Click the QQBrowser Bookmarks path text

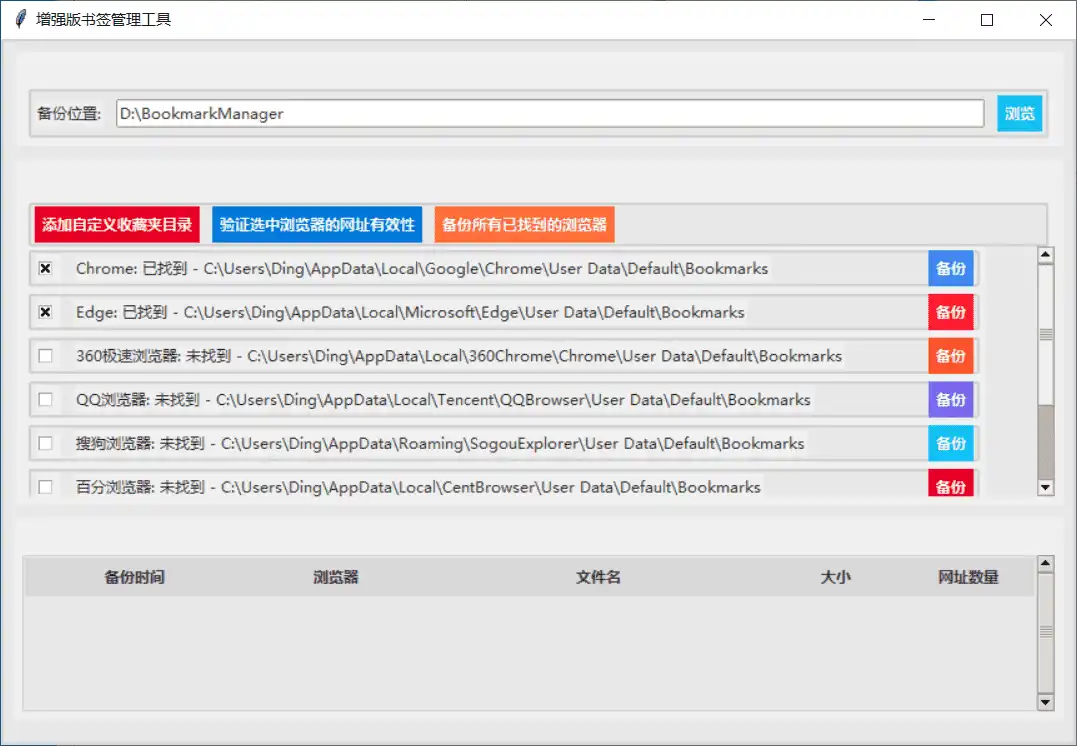pyautogui.click(x=513, y=400)
